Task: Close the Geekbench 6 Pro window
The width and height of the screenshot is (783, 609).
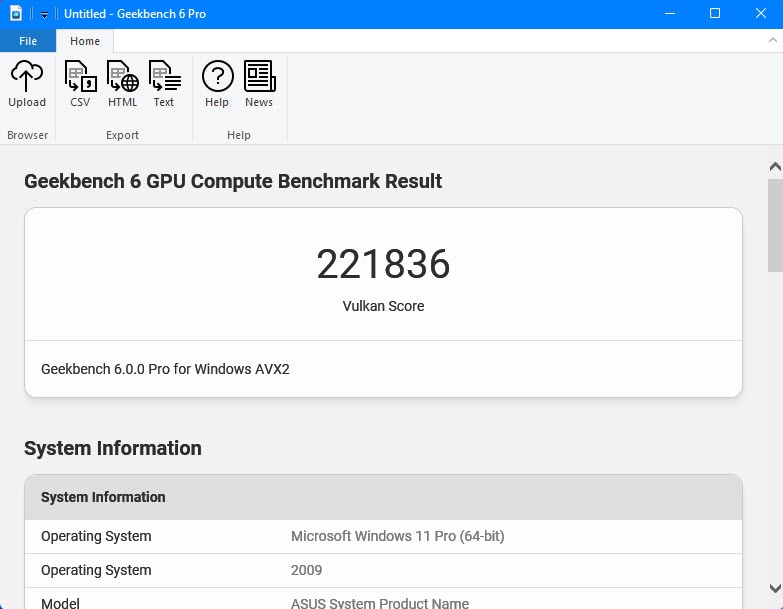Action: (x=760, y=14)
